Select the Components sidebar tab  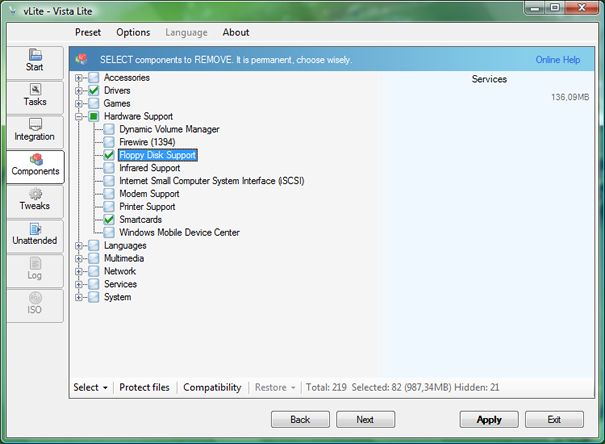coord(35,167)
